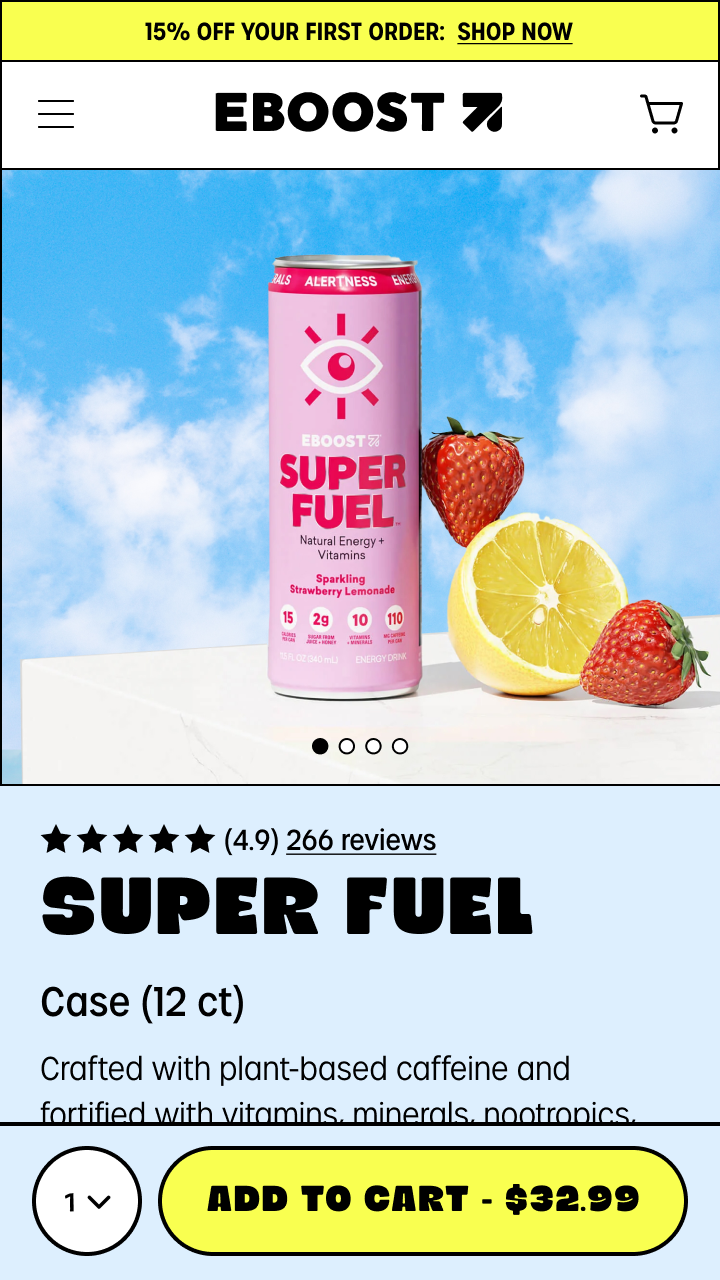Viewport: 720px width, 1280px height.
Task: Click the Super Fuel can image
Action: (344, 476)
